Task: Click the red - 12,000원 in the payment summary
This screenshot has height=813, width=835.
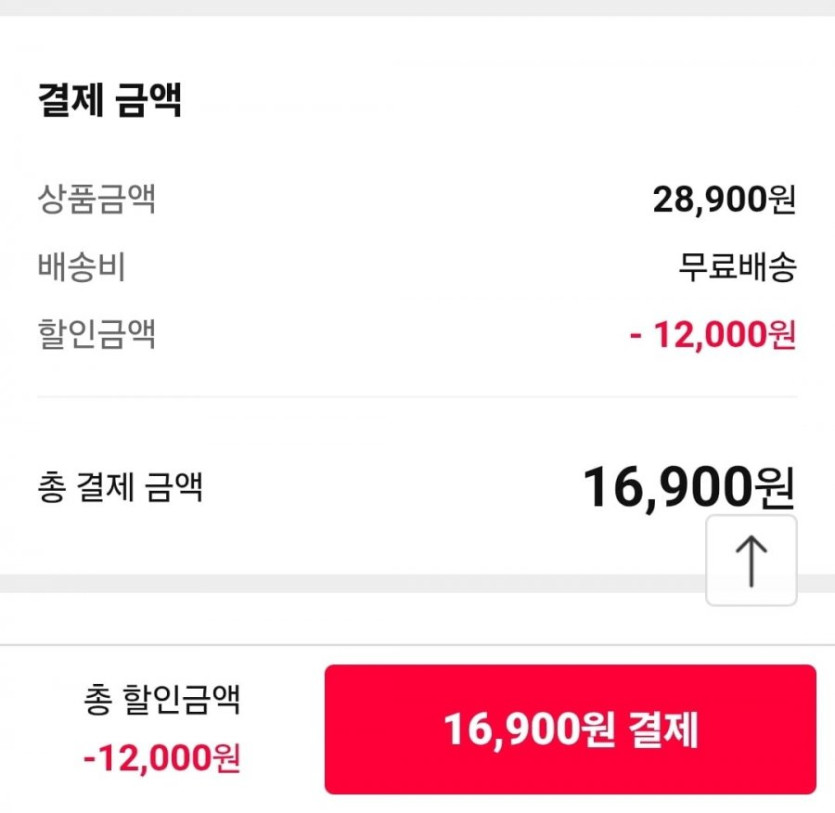Action: [x=713, y=334]
